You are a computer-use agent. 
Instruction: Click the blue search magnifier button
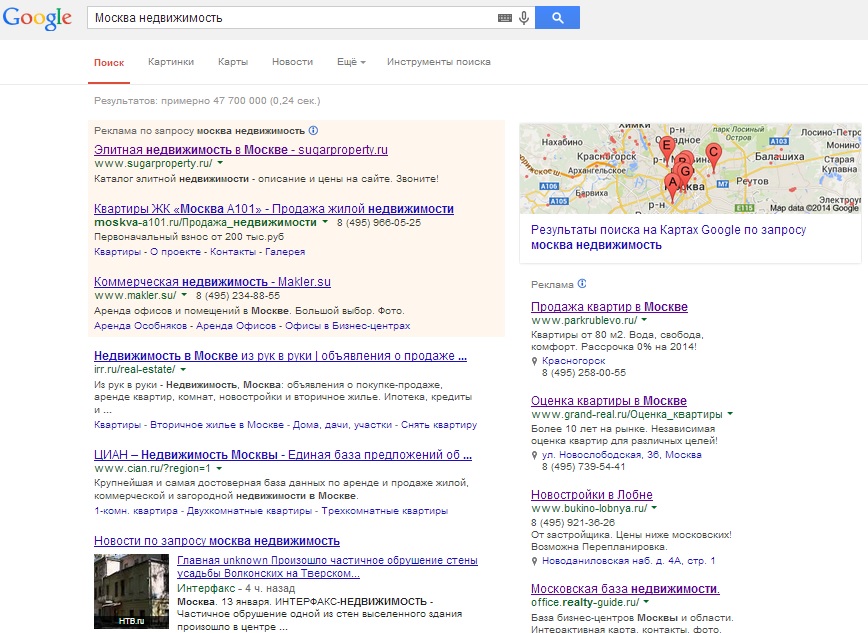557,18
